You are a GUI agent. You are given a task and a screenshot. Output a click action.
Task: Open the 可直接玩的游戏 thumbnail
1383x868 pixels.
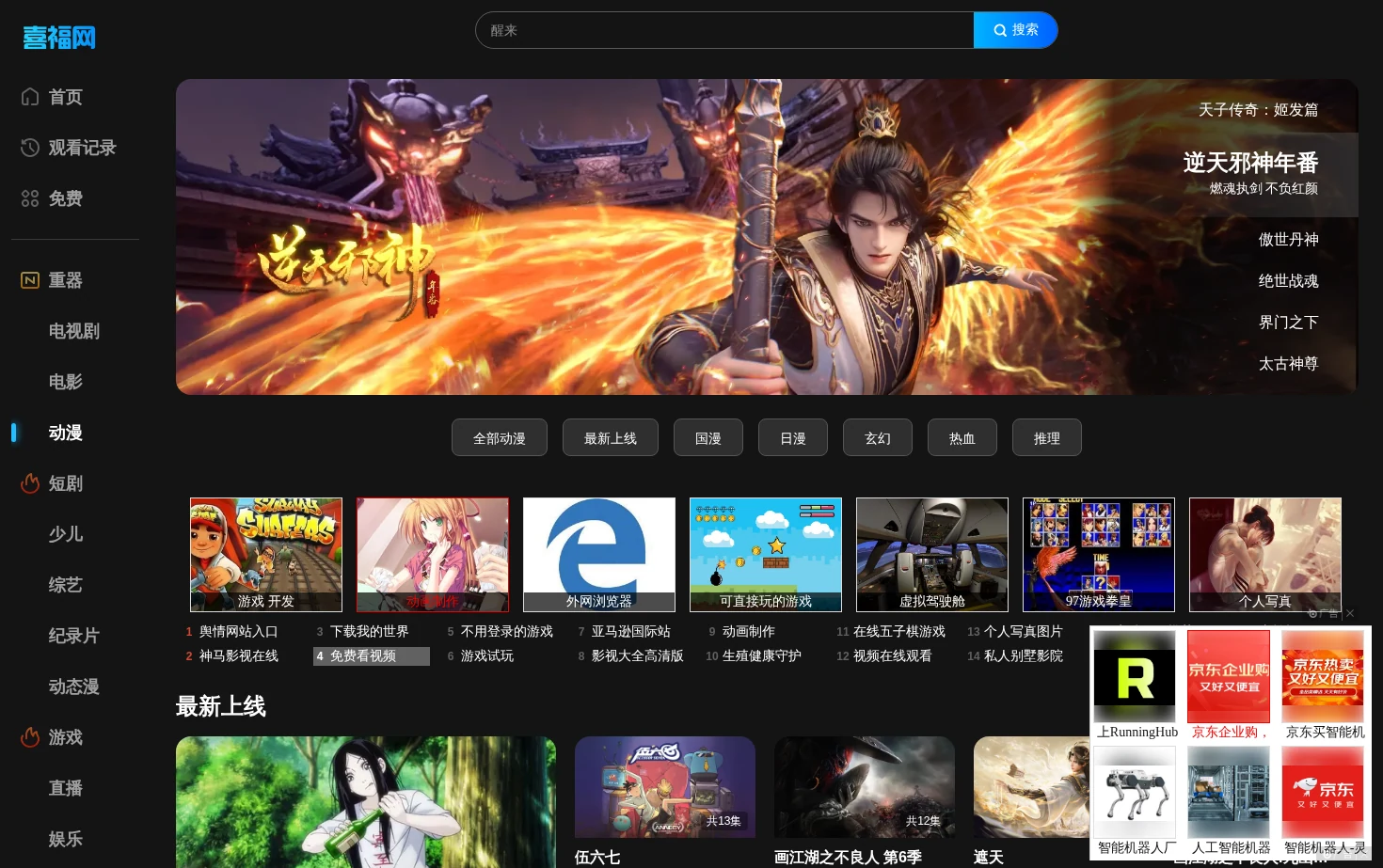[766, 555]
